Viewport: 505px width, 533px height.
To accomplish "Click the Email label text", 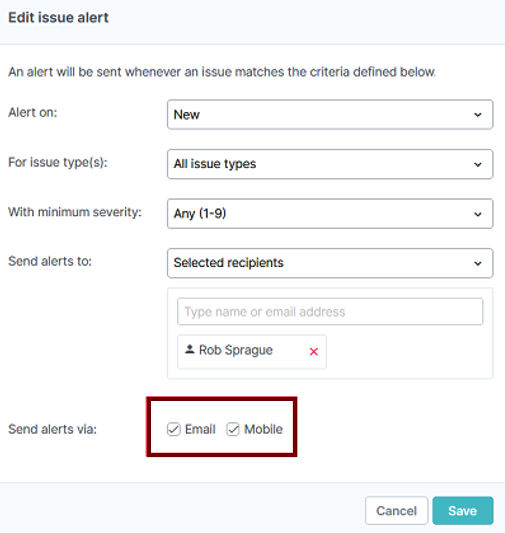I will coord(200,429).
